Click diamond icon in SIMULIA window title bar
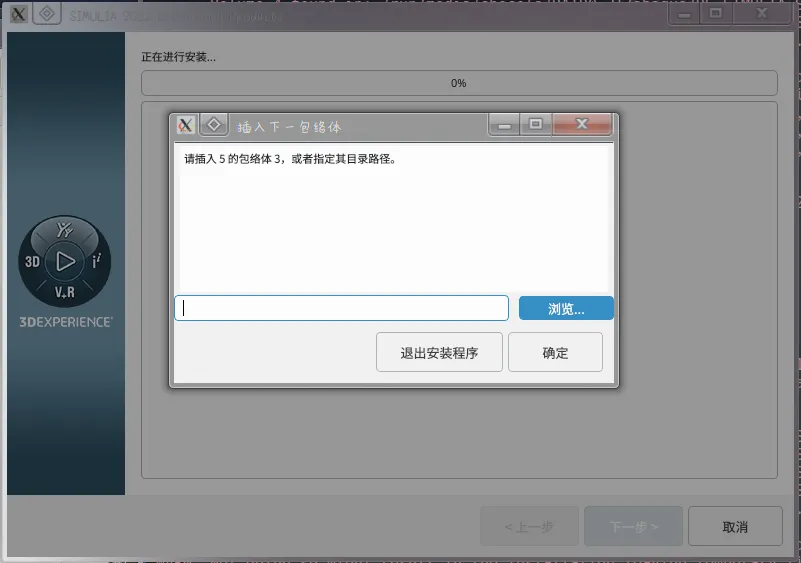The height and width of the screenshot is (563, 801). pyautogui.click(x=47, y=15)
